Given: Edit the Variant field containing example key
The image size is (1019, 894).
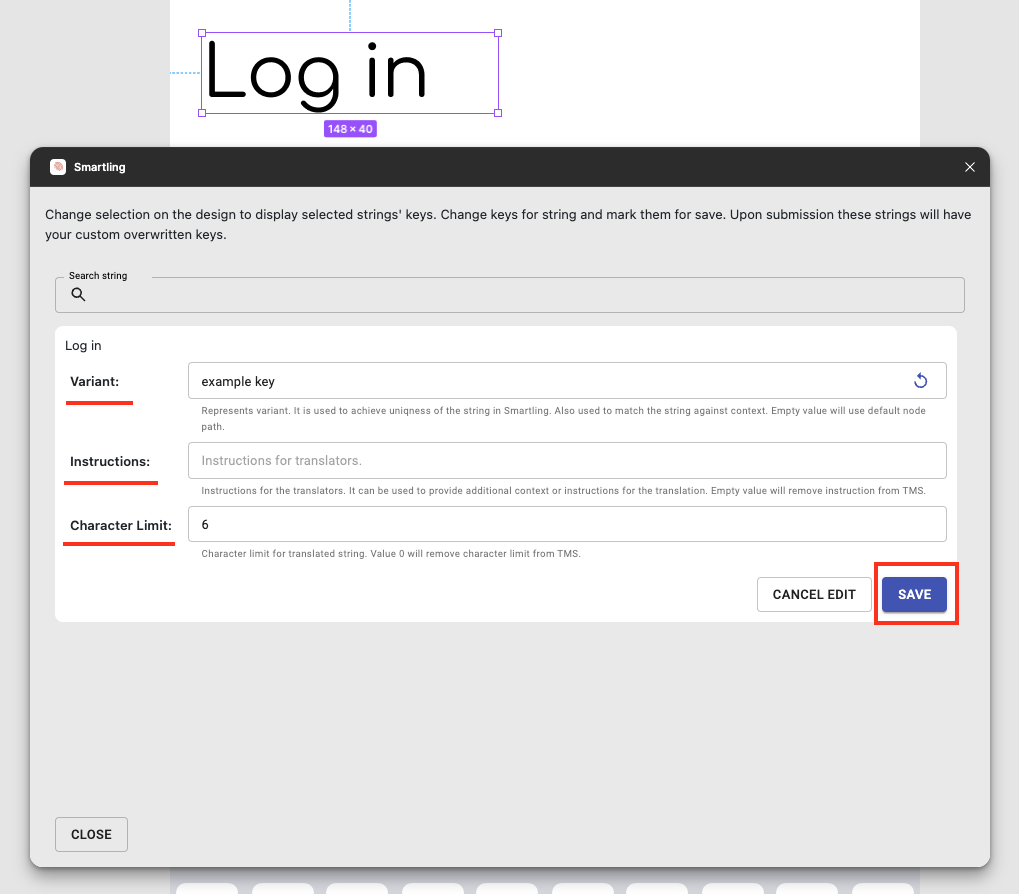Looking at the screenshot, I should tap(567, 381).
